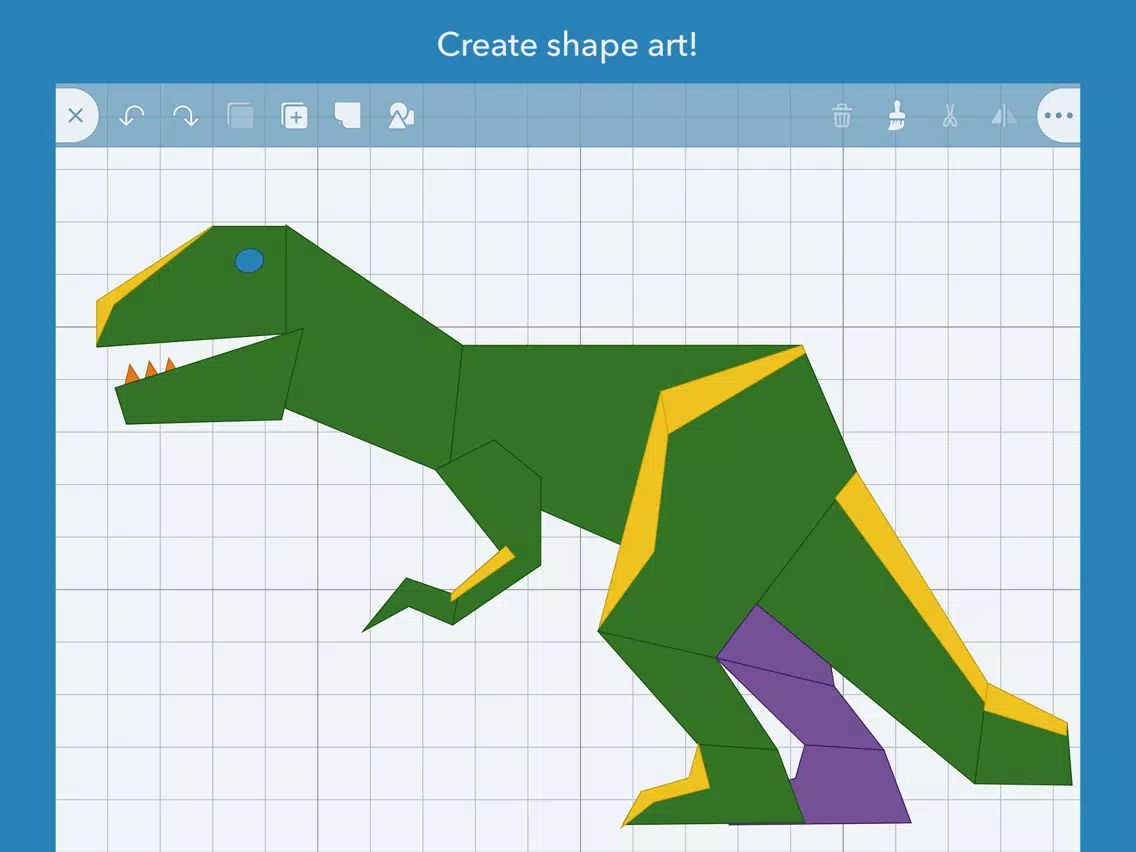Open the sticky note shape tool
Image resolution: width=1136 pixels, height=852 pixels.
(348, 116)
